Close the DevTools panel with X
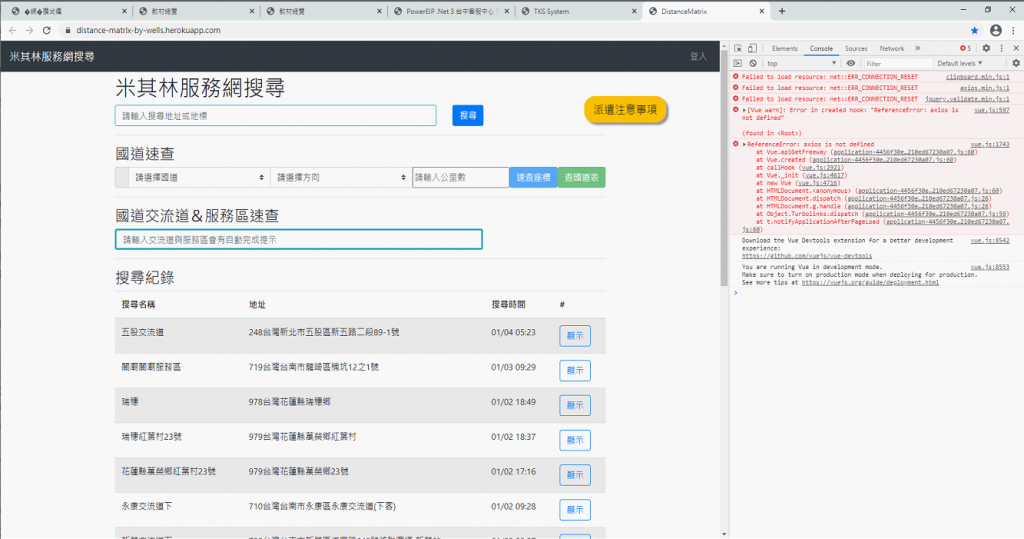Viewport: 1024px width, 539px height. click(x=1016, y=48)
